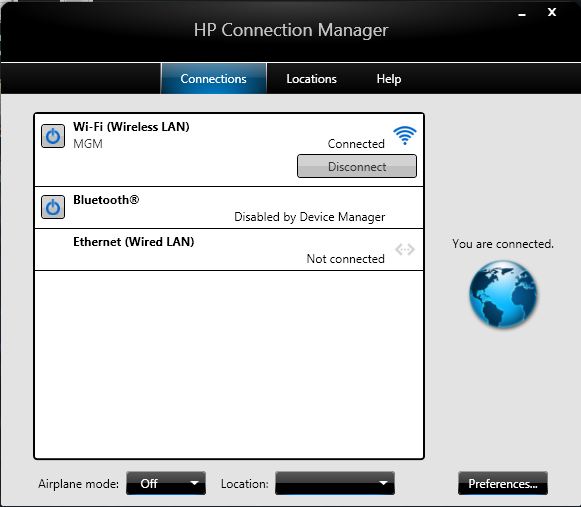Select the Ethernet (Wired LAN) title
The width and height of the screenshot is (581, 507).
point(133,242)
